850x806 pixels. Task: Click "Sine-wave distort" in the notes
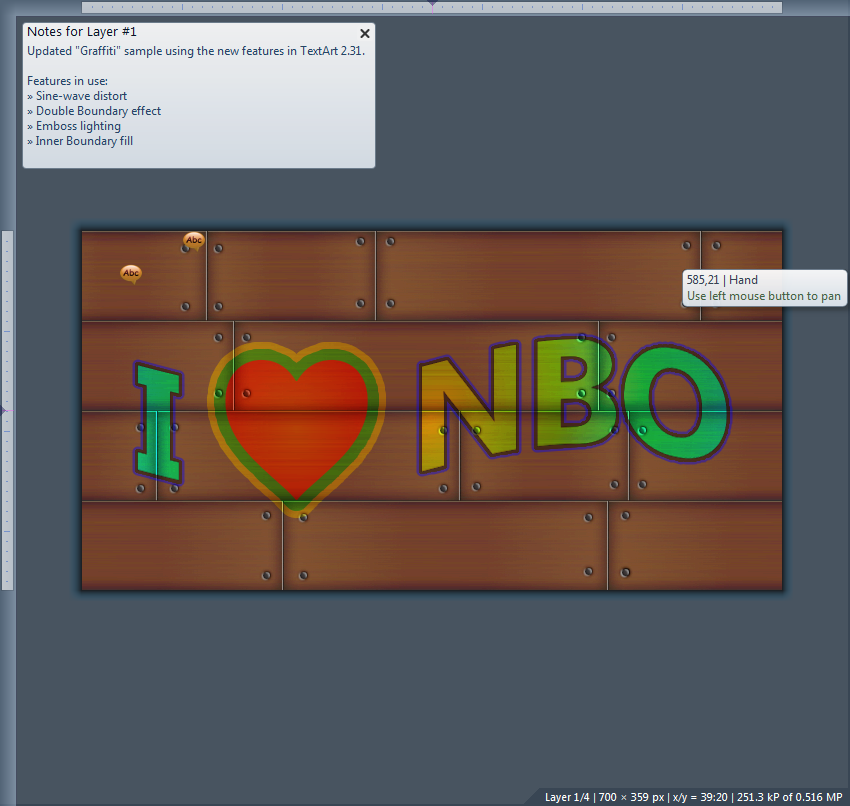point(81,96)
